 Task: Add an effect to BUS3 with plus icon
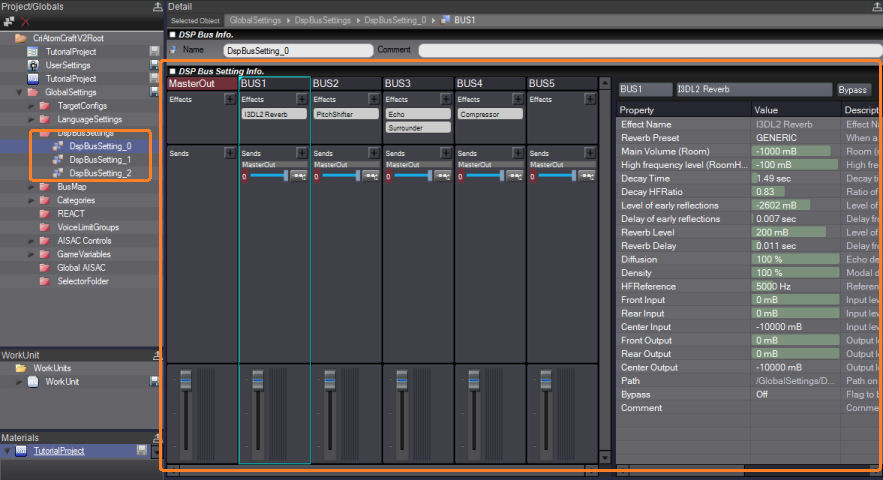(446, 99)
